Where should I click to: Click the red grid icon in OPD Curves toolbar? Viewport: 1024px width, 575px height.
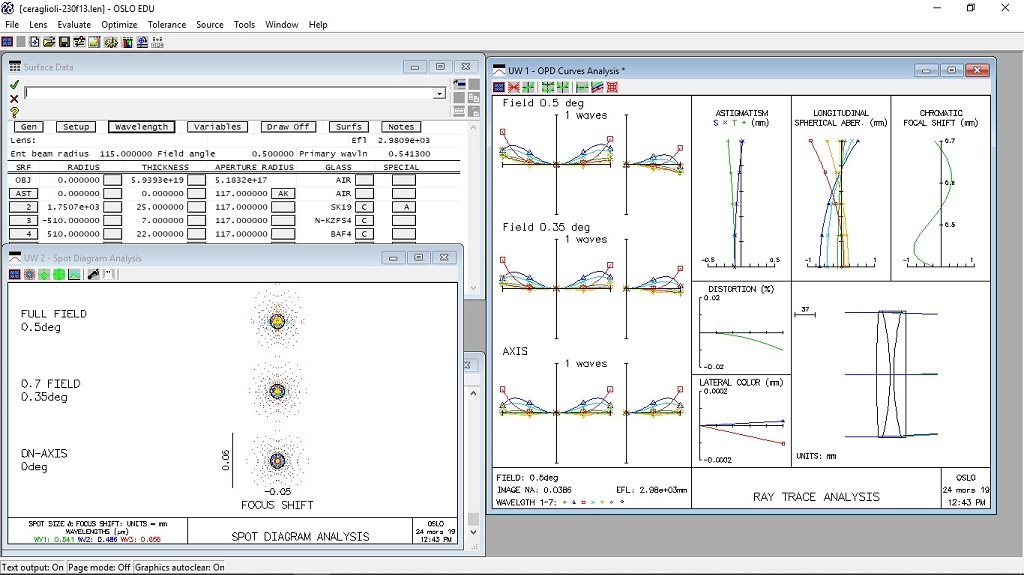click(613, 87)
